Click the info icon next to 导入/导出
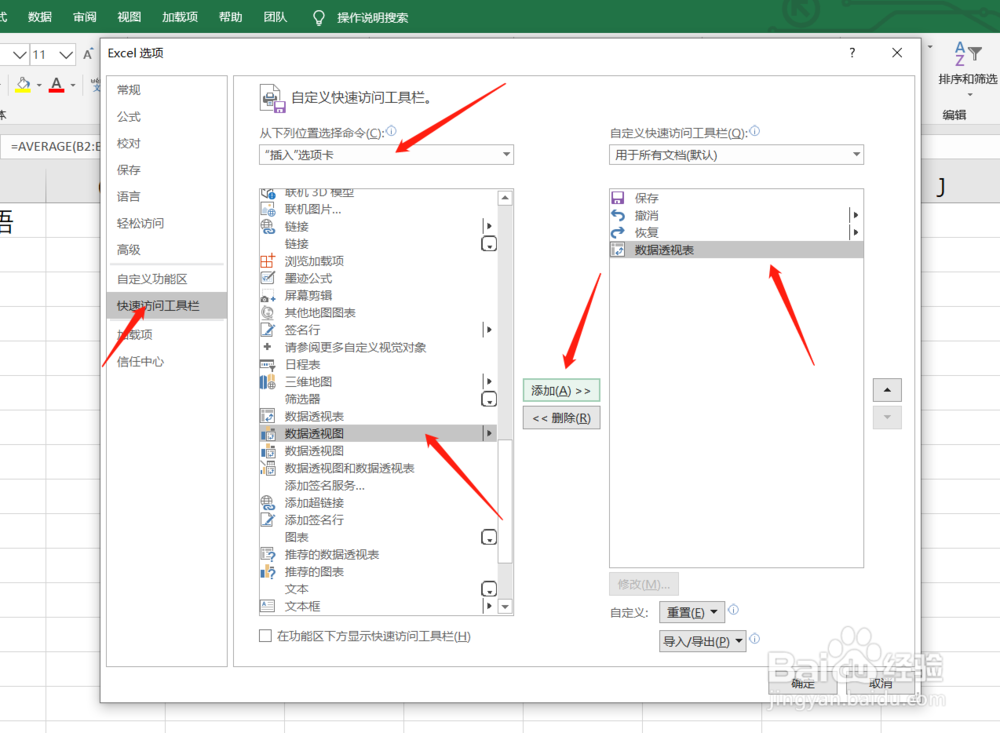The height and width of the screenshot is (733, 1000). pyautogui.click(x=754, y=638)
